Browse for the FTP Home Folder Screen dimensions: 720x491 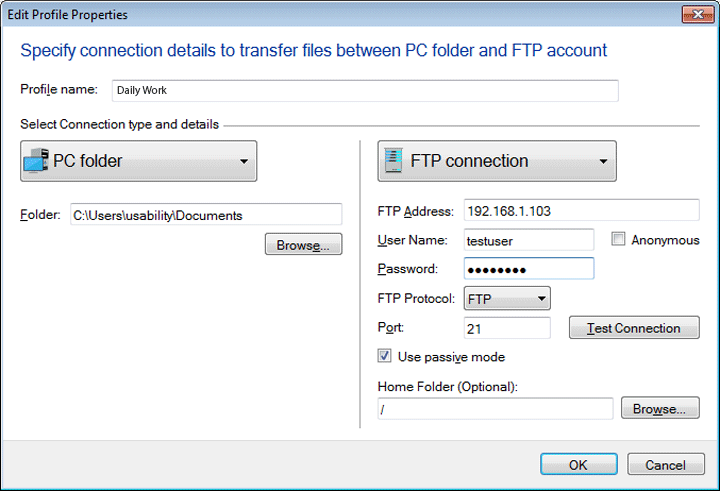coord(660,409)
